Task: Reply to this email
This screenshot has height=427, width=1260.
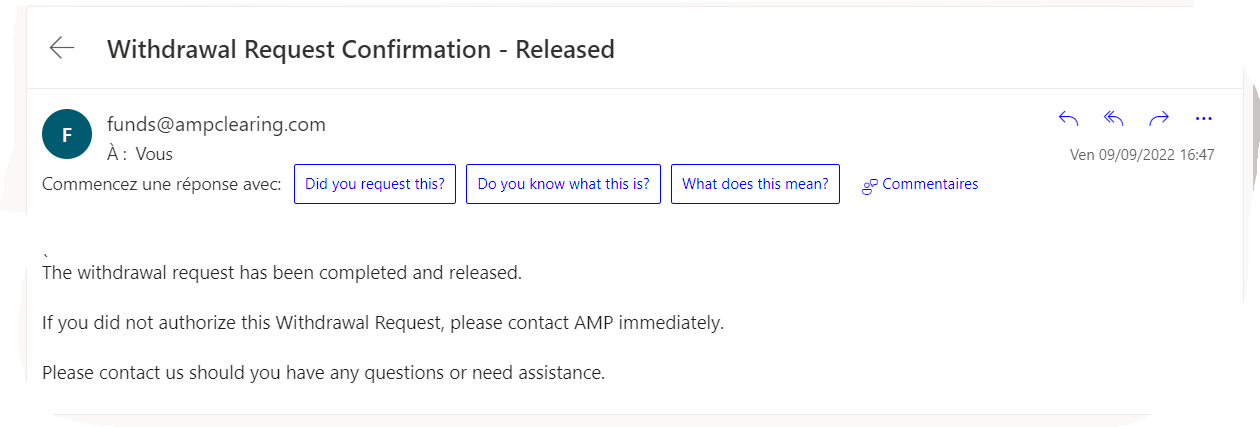Action: (1068, 119)
